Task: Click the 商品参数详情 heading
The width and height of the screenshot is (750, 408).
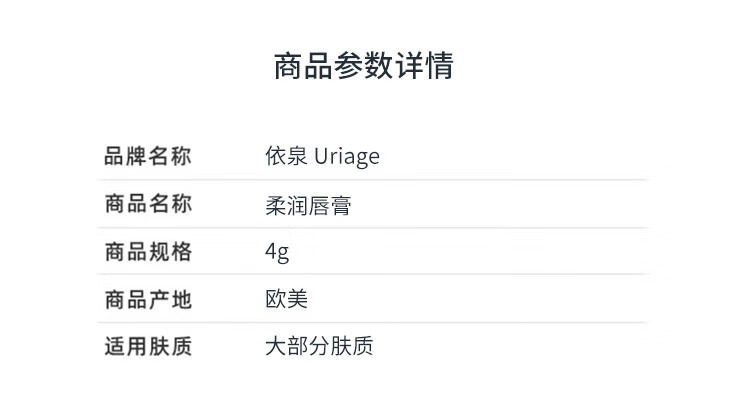Action: point(364,66)
